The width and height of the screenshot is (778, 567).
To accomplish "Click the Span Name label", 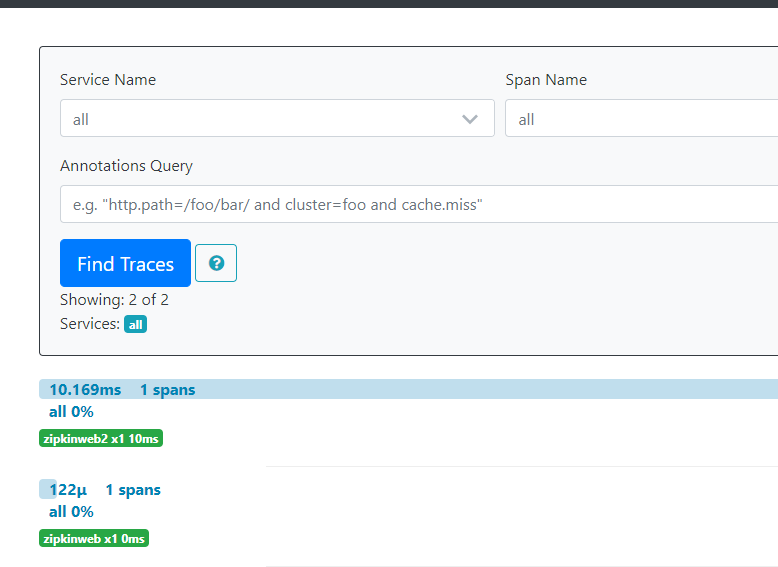I will tap(546, 80).
